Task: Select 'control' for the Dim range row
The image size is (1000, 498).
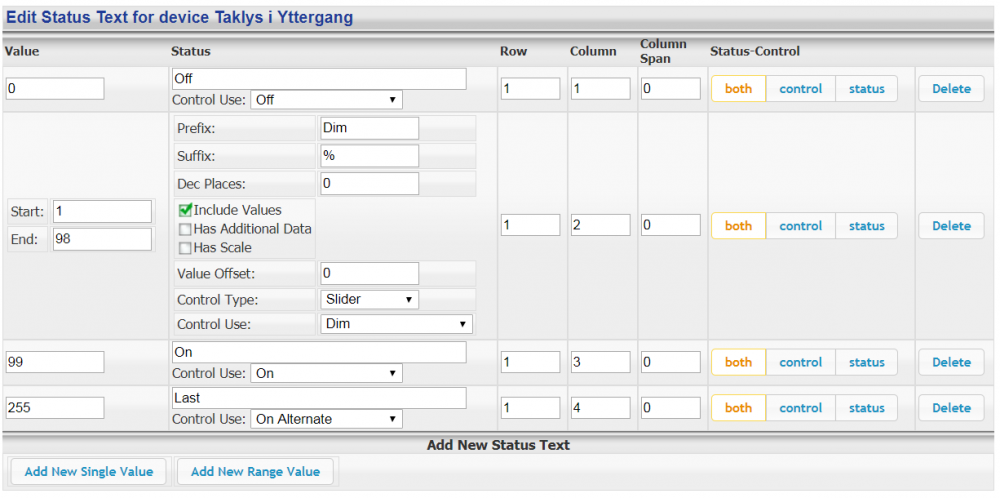Action: point(800,226)
